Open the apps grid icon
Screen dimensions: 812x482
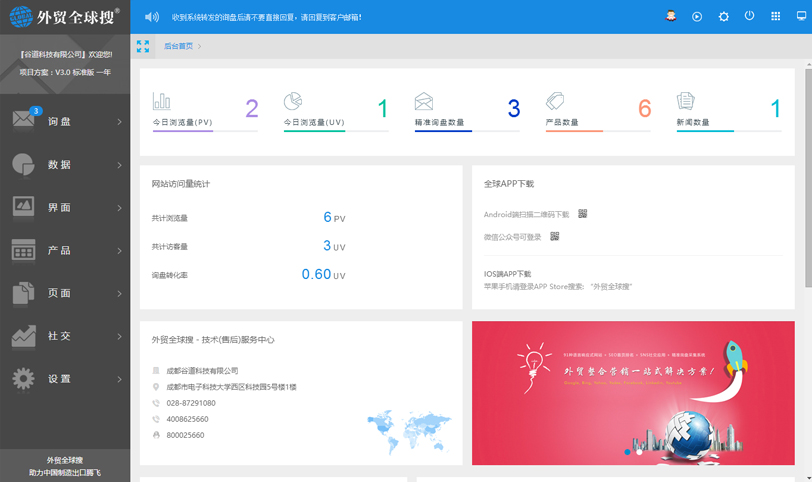[x=776, y=17]
